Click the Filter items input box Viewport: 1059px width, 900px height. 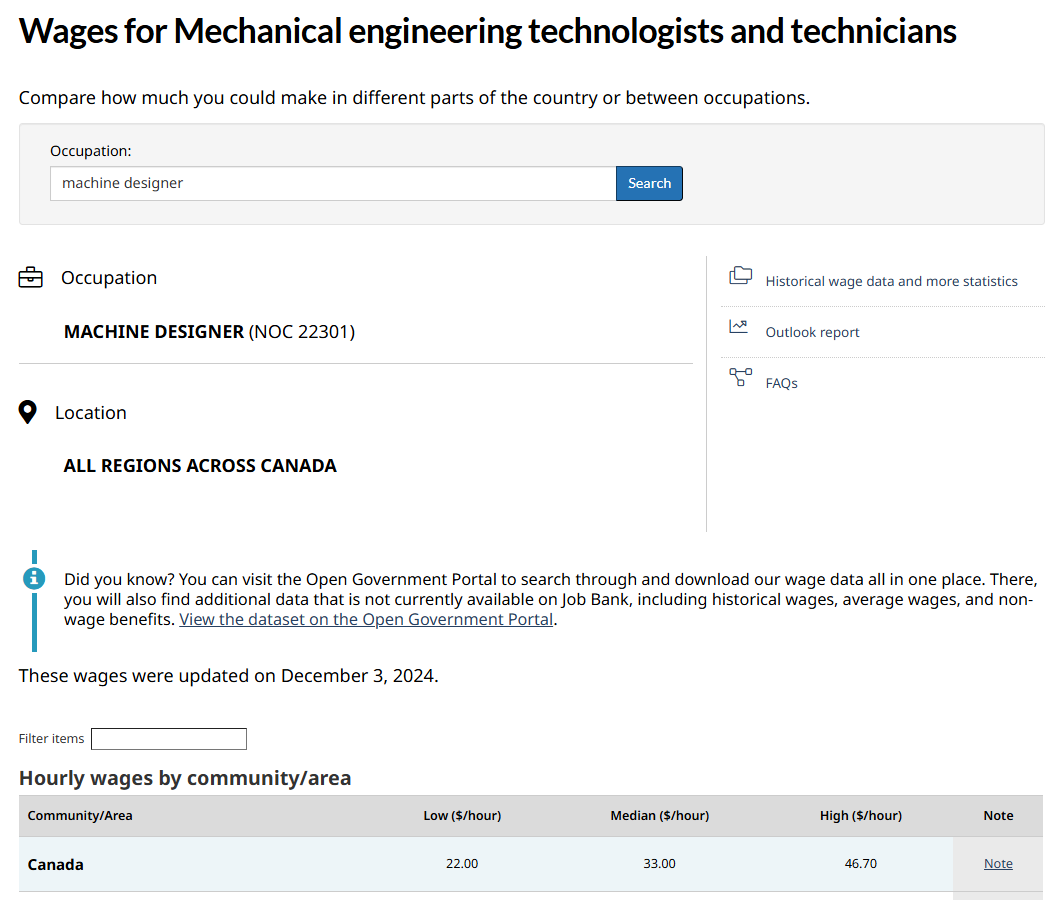click(x=168, y=739)
